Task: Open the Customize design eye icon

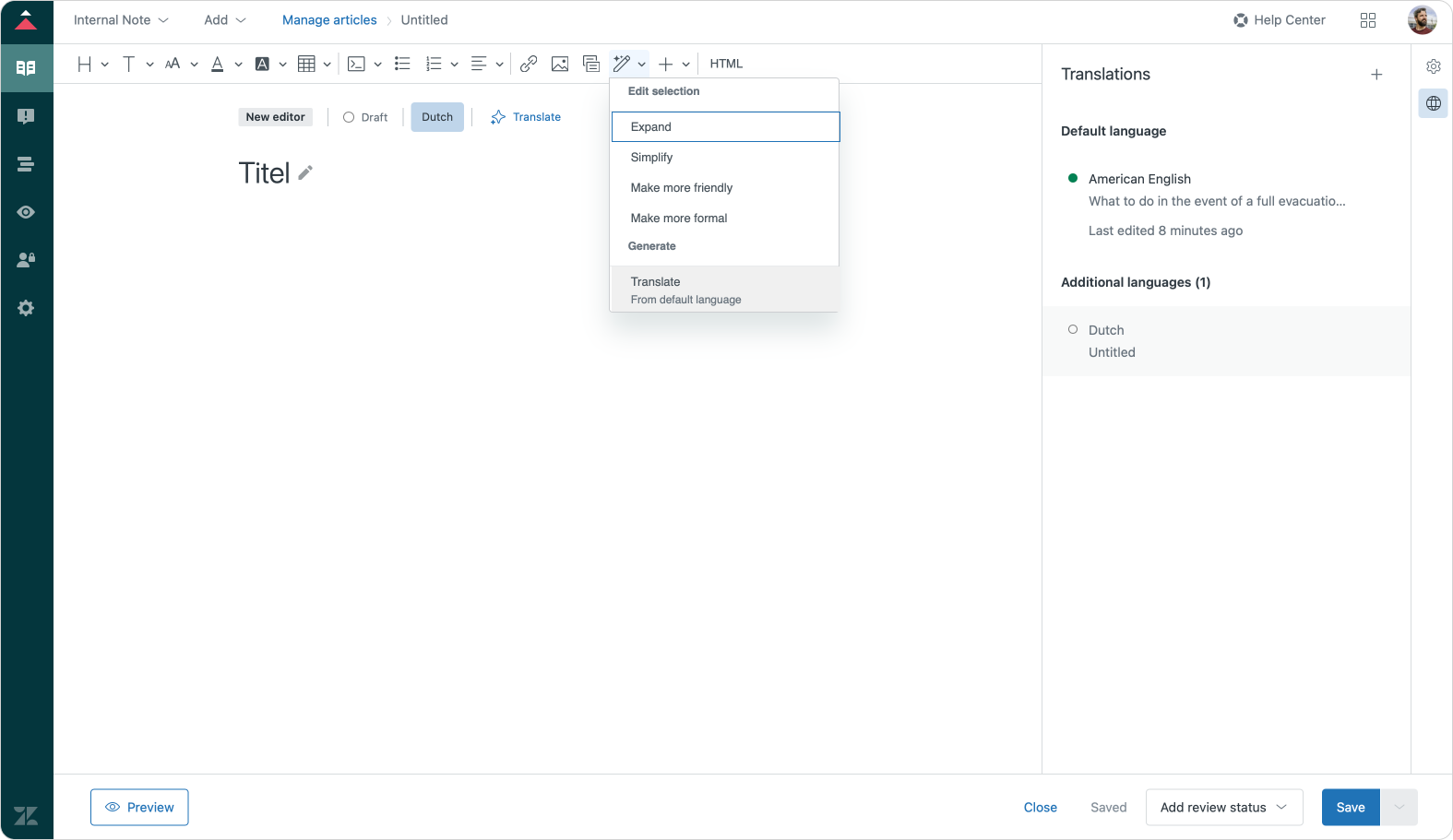Action: tap(26, 212)
